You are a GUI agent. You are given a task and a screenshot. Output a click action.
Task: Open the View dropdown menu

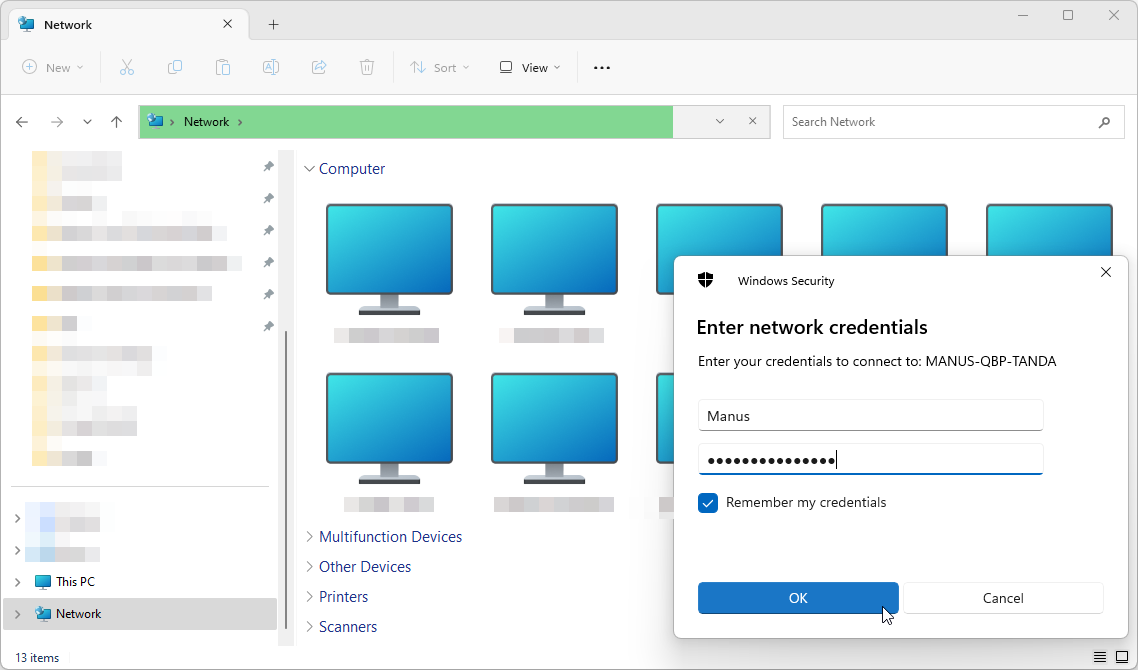pos(529,67)
